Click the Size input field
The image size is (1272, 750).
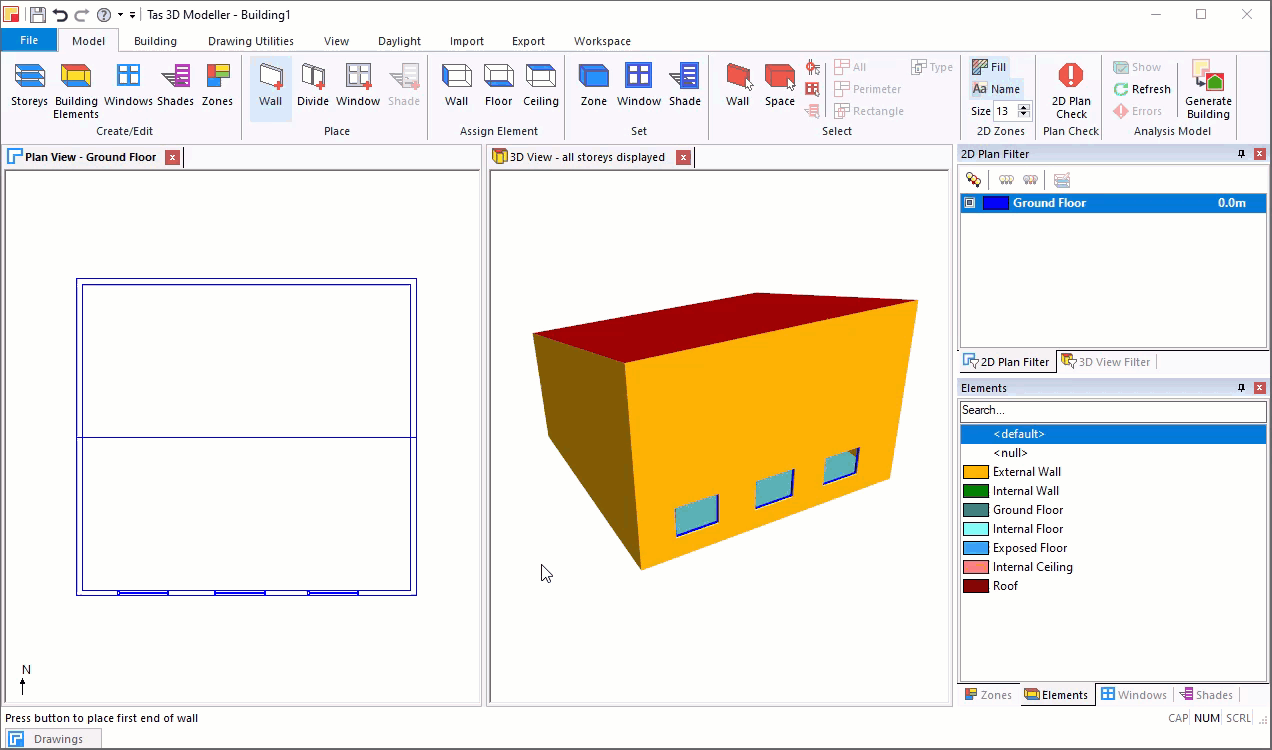1005,111
